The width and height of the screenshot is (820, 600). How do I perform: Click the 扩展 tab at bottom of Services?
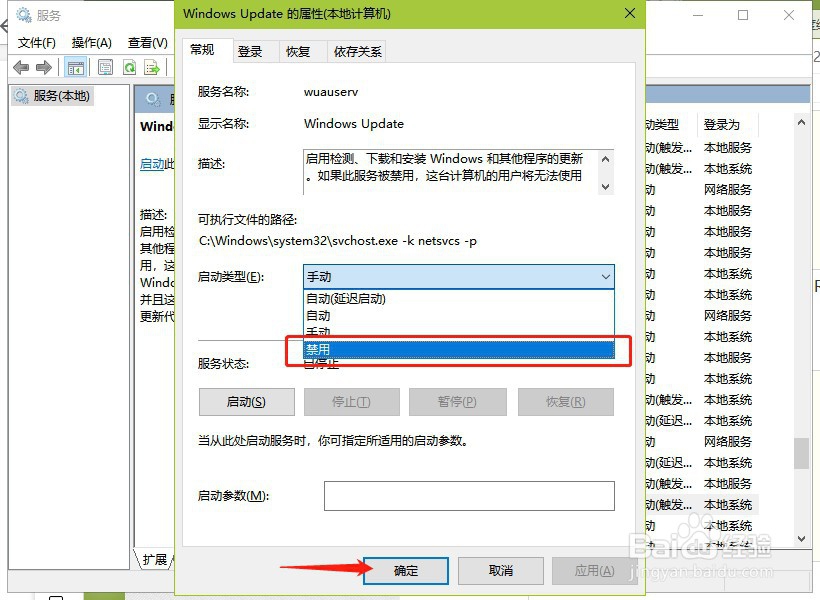[155, 560]
